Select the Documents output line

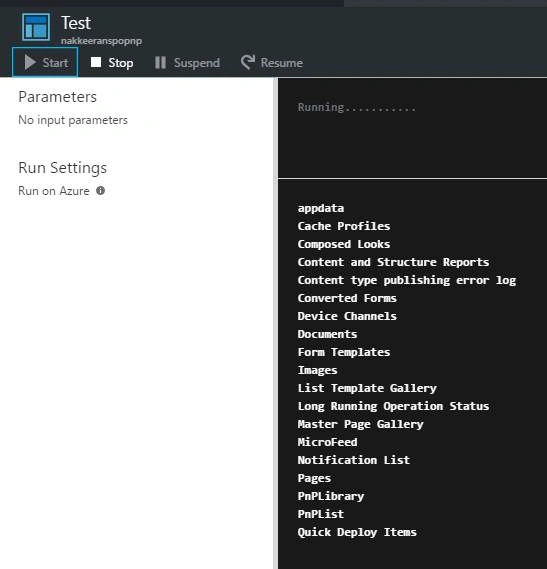pos(327,334)
